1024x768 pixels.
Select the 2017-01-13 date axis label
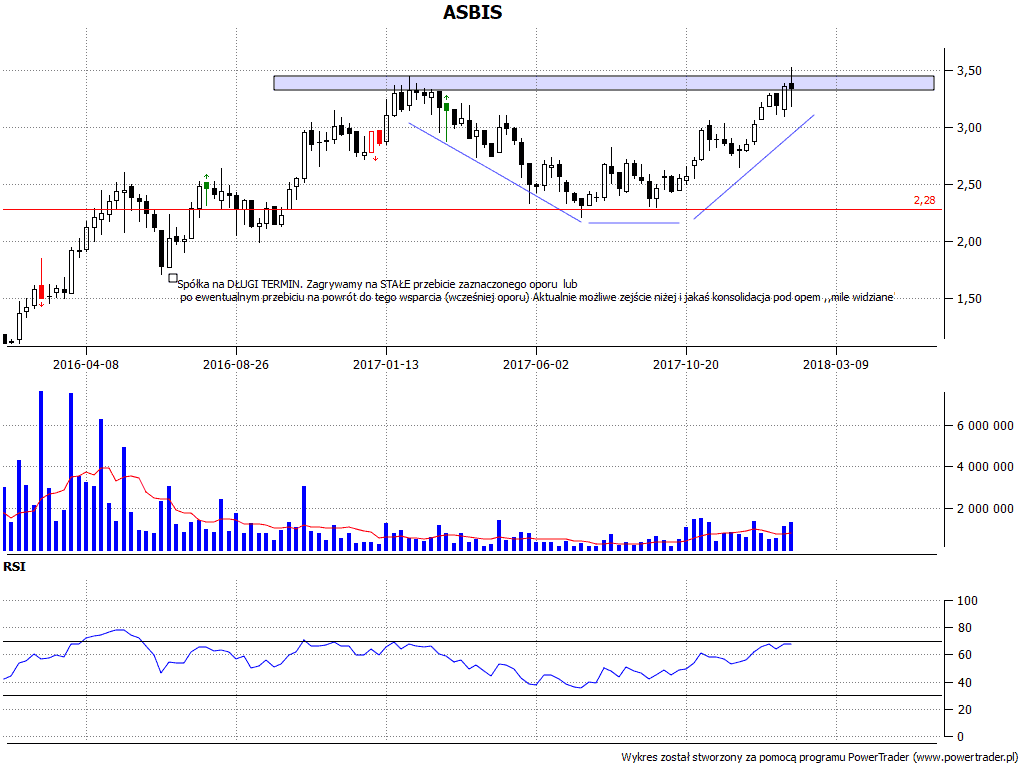click(386, 364)
